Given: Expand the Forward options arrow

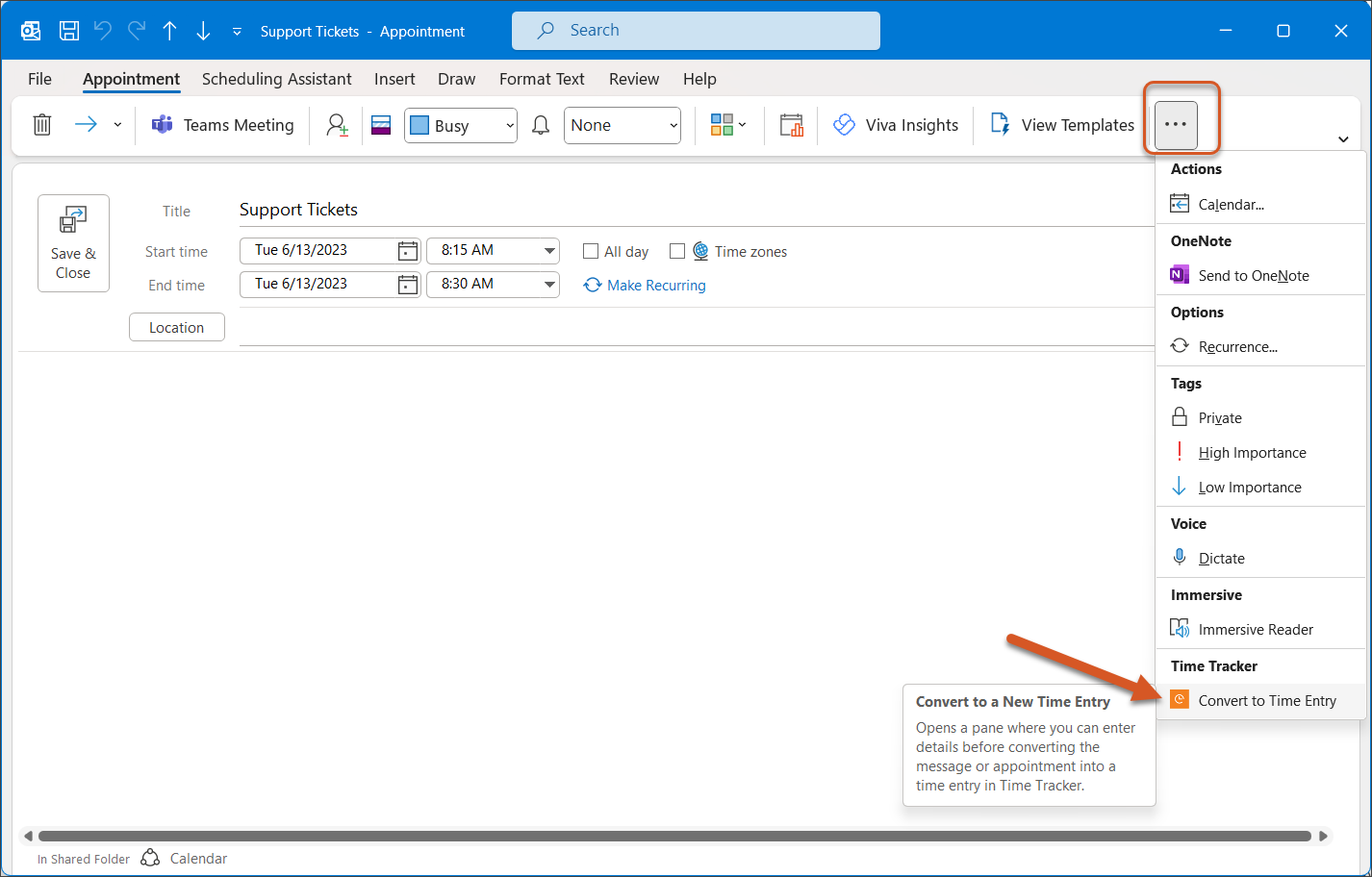Looking at the screenshot, I should tap(117, 125).
